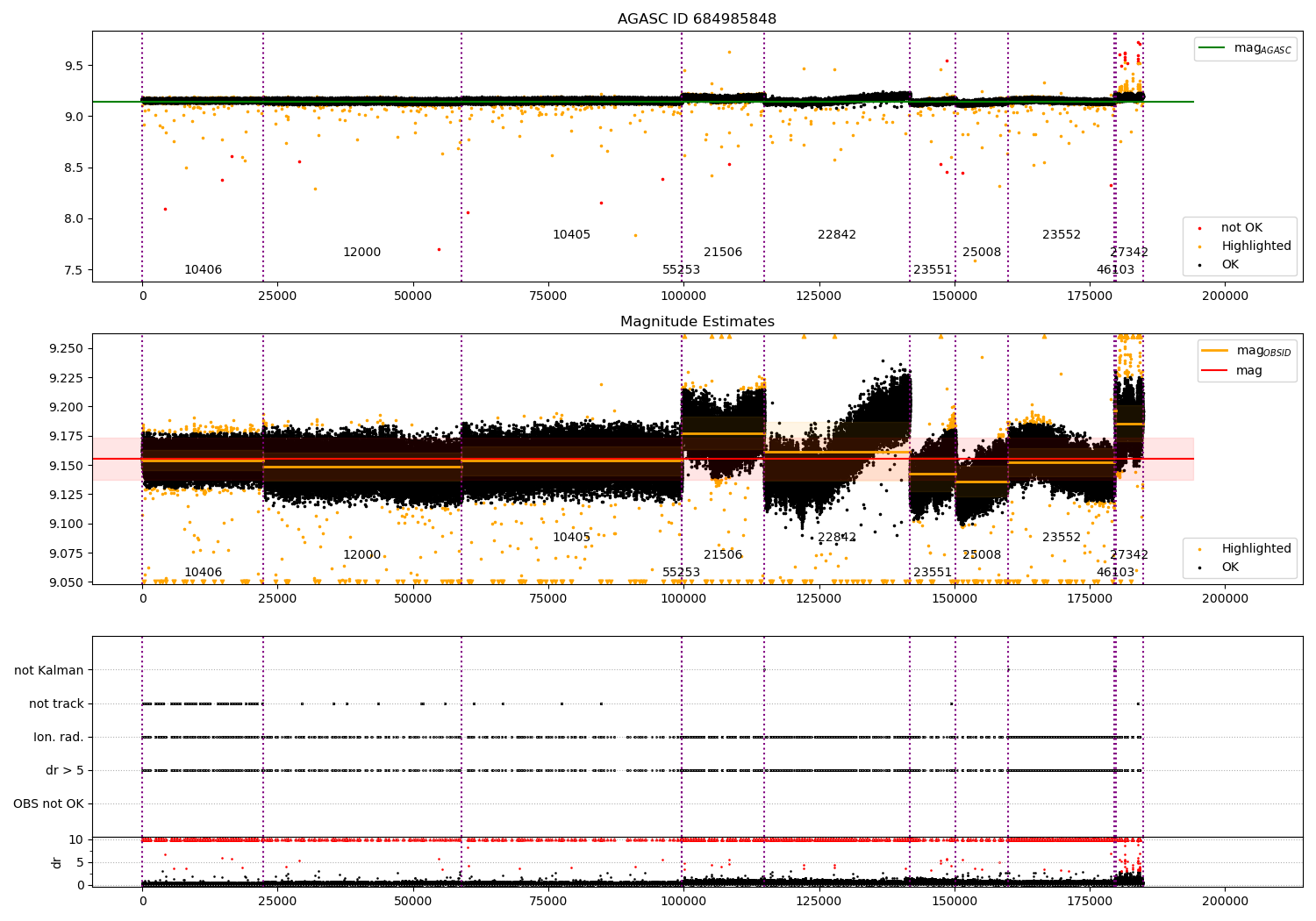Click OBSID label 22842 in top plot
Image resolution: width=1316 pixels, height=921 pixels.
click(x=837, y=235)
